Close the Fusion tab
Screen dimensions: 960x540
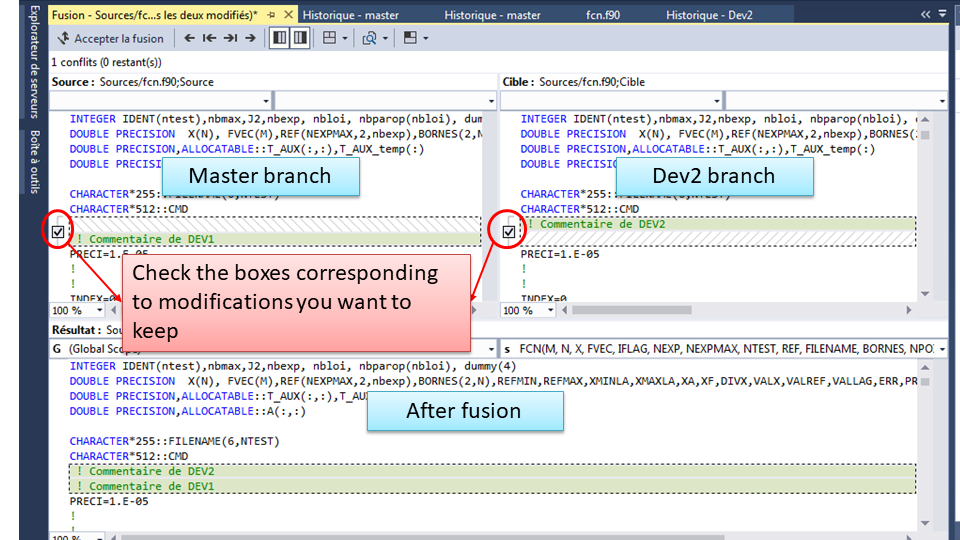coord(288,15)
